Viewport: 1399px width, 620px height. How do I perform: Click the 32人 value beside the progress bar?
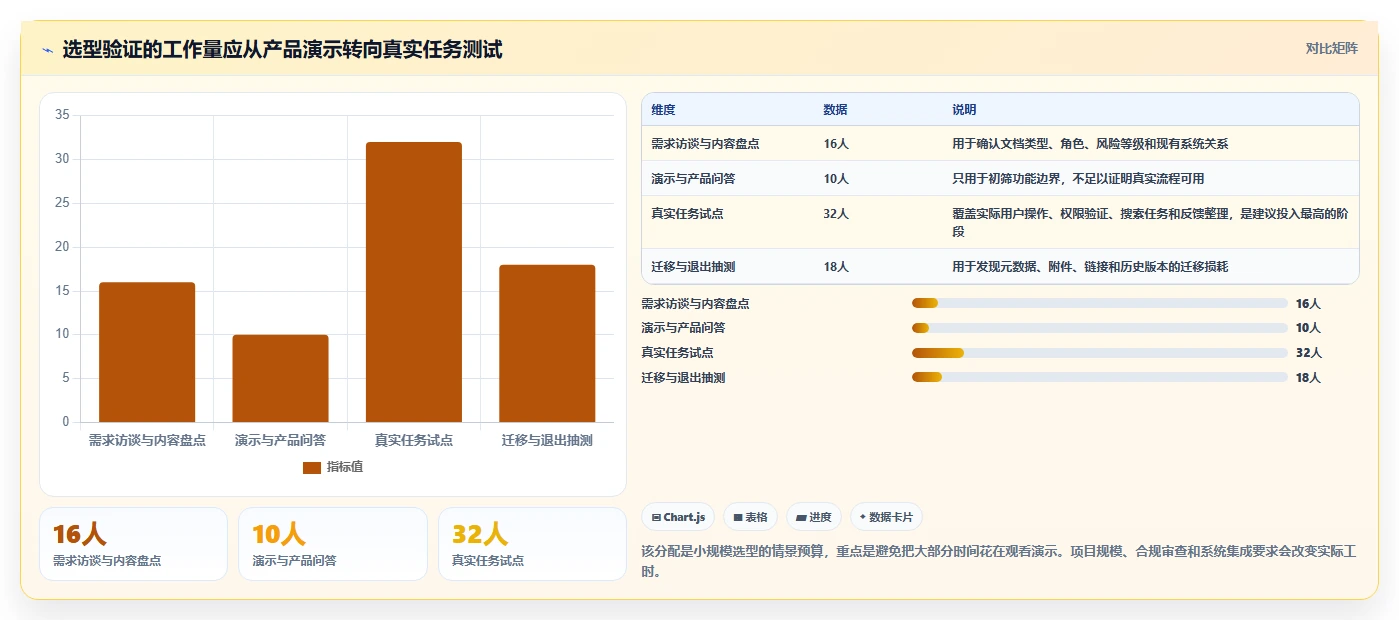coord(1308,353)
